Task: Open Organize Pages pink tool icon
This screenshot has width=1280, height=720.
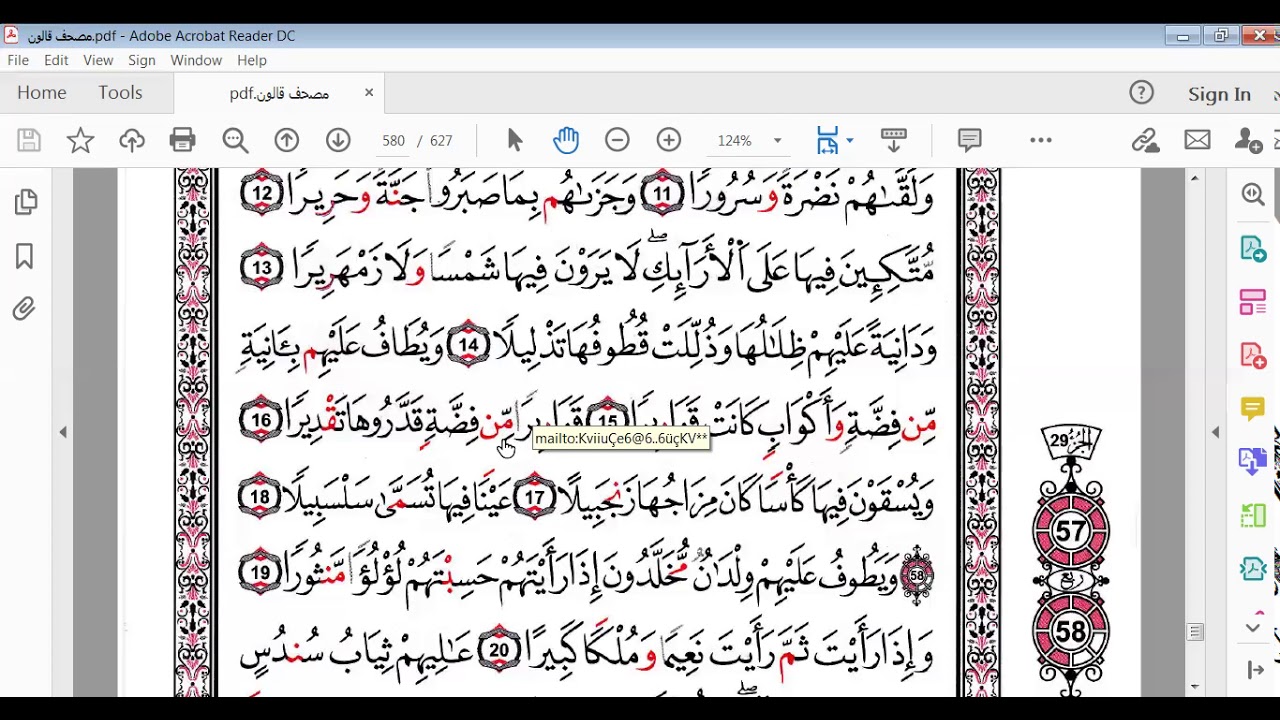Action: [x=1253, y=302]
